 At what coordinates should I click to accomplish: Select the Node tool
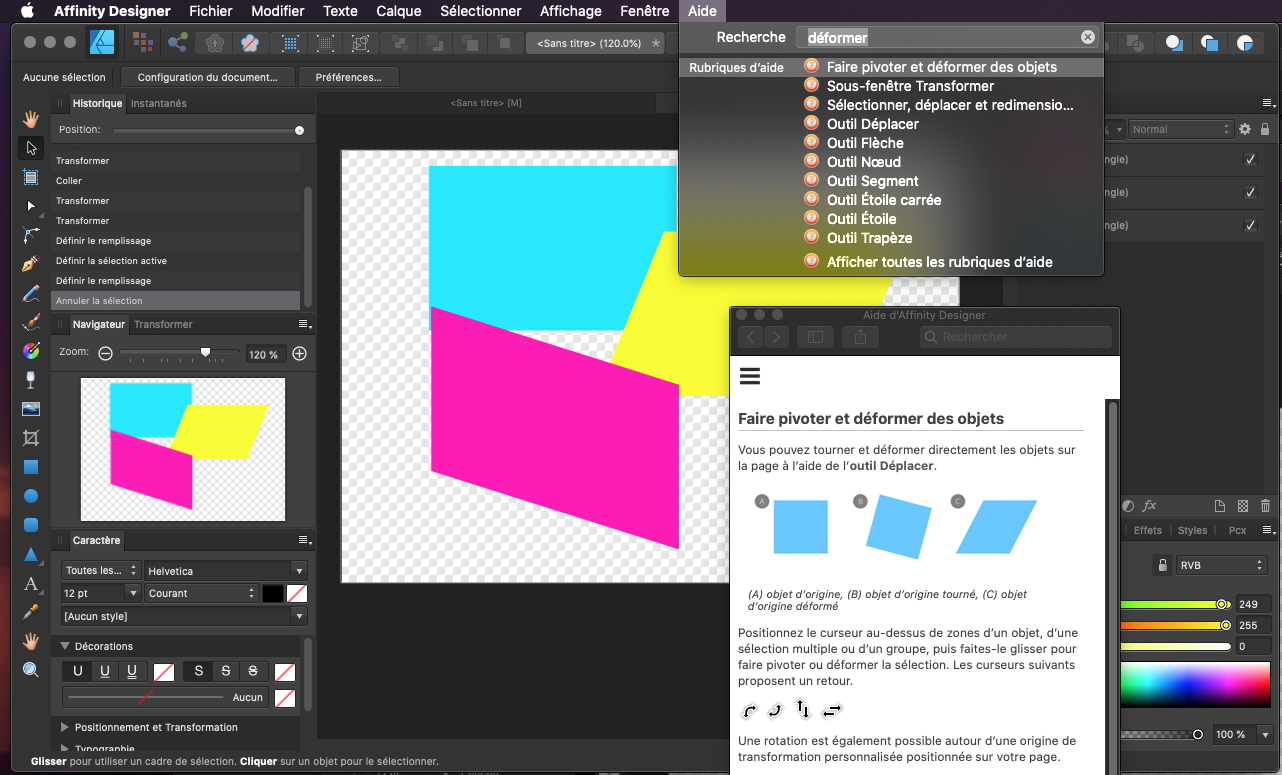pyautogui.click(x=31, y=206)
